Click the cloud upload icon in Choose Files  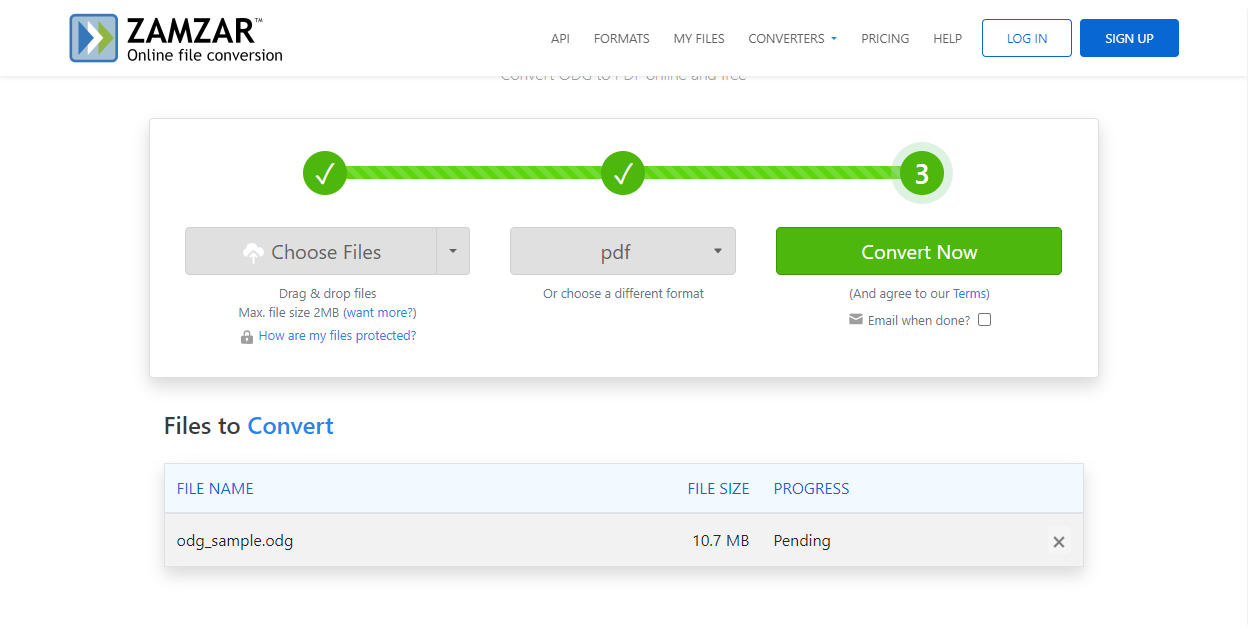tap(254, 253)
